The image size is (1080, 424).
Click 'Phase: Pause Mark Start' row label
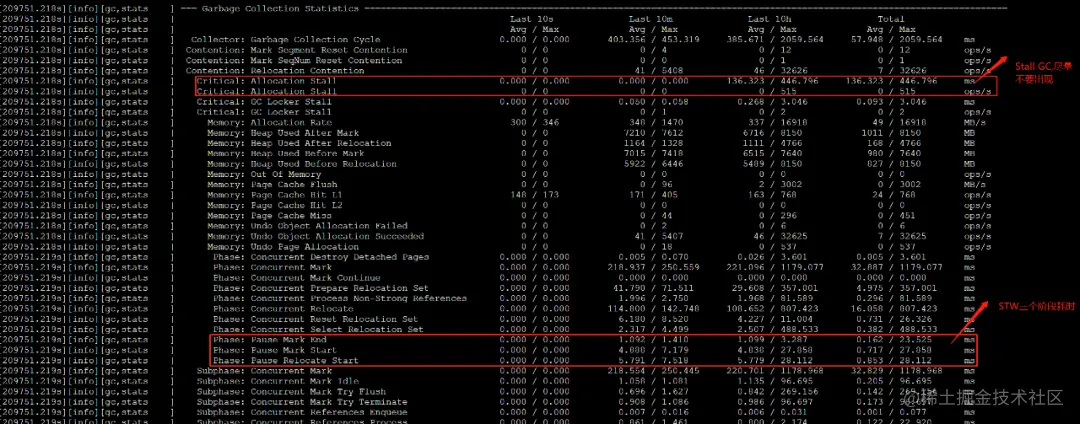(x=276, y=350)
